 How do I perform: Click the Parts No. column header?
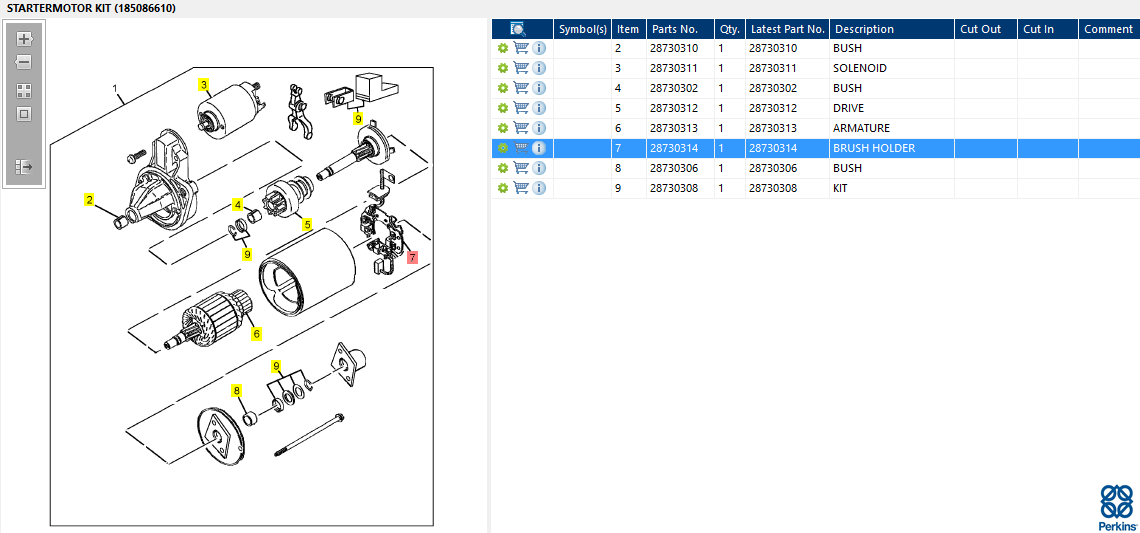tap(680, 29)
